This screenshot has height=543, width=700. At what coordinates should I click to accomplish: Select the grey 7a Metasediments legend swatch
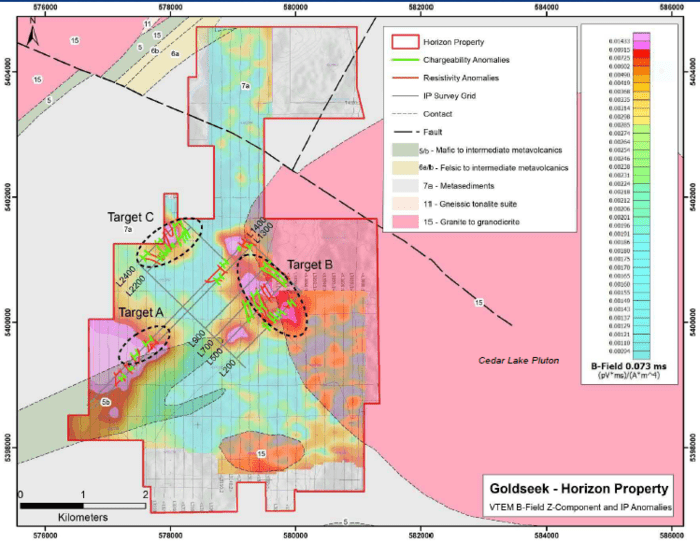click(x=405, y=186)
